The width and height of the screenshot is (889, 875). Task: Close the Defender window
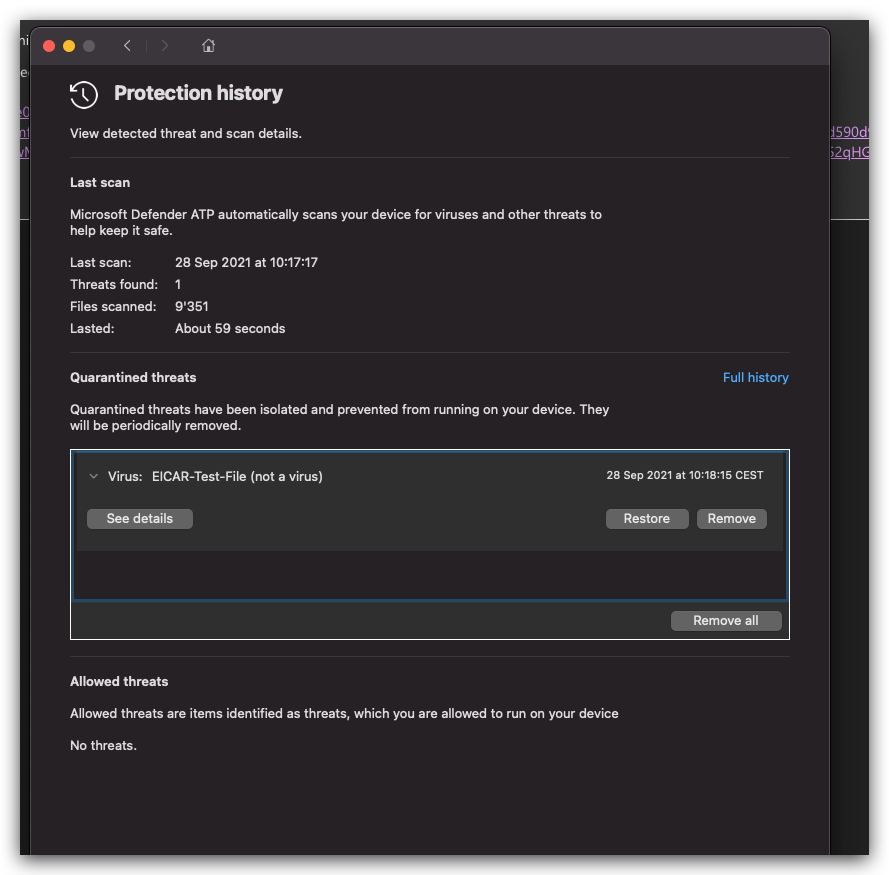point(49,46)
